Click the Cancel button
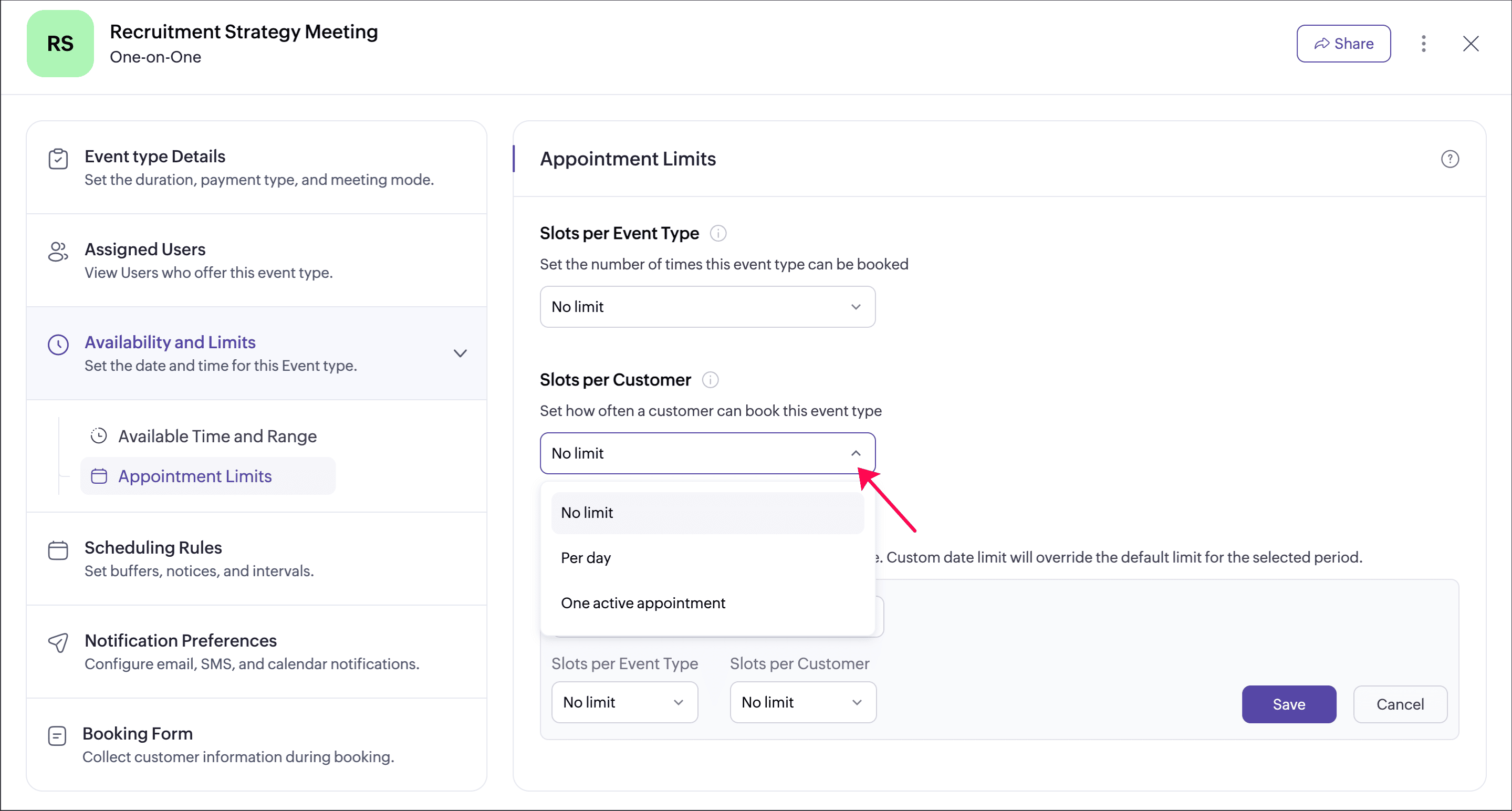 pyautogui.click(x=1399, y=704)
